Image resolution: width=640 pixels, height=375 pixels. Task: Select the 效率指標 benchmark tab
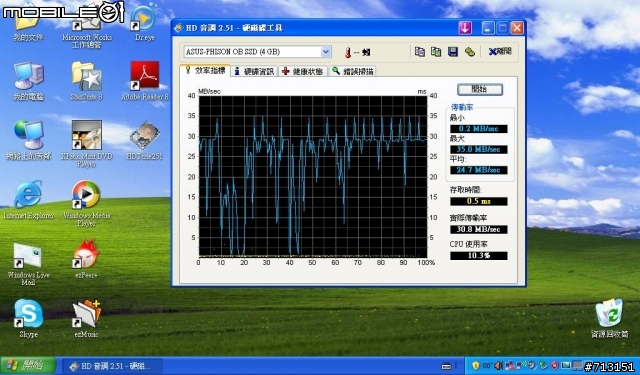point(205,71)
